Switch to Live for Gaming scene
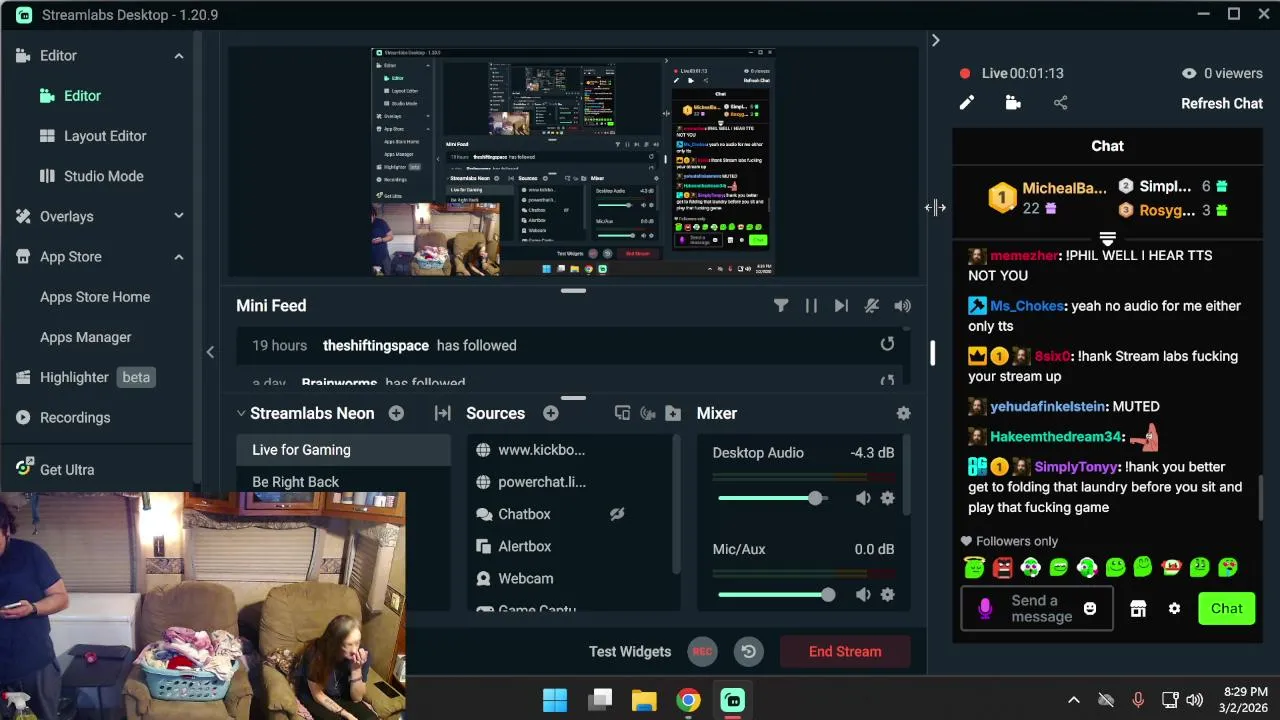Image resolution: width=1280 pixels, height=720 pixels. click(x=343, y=450)
